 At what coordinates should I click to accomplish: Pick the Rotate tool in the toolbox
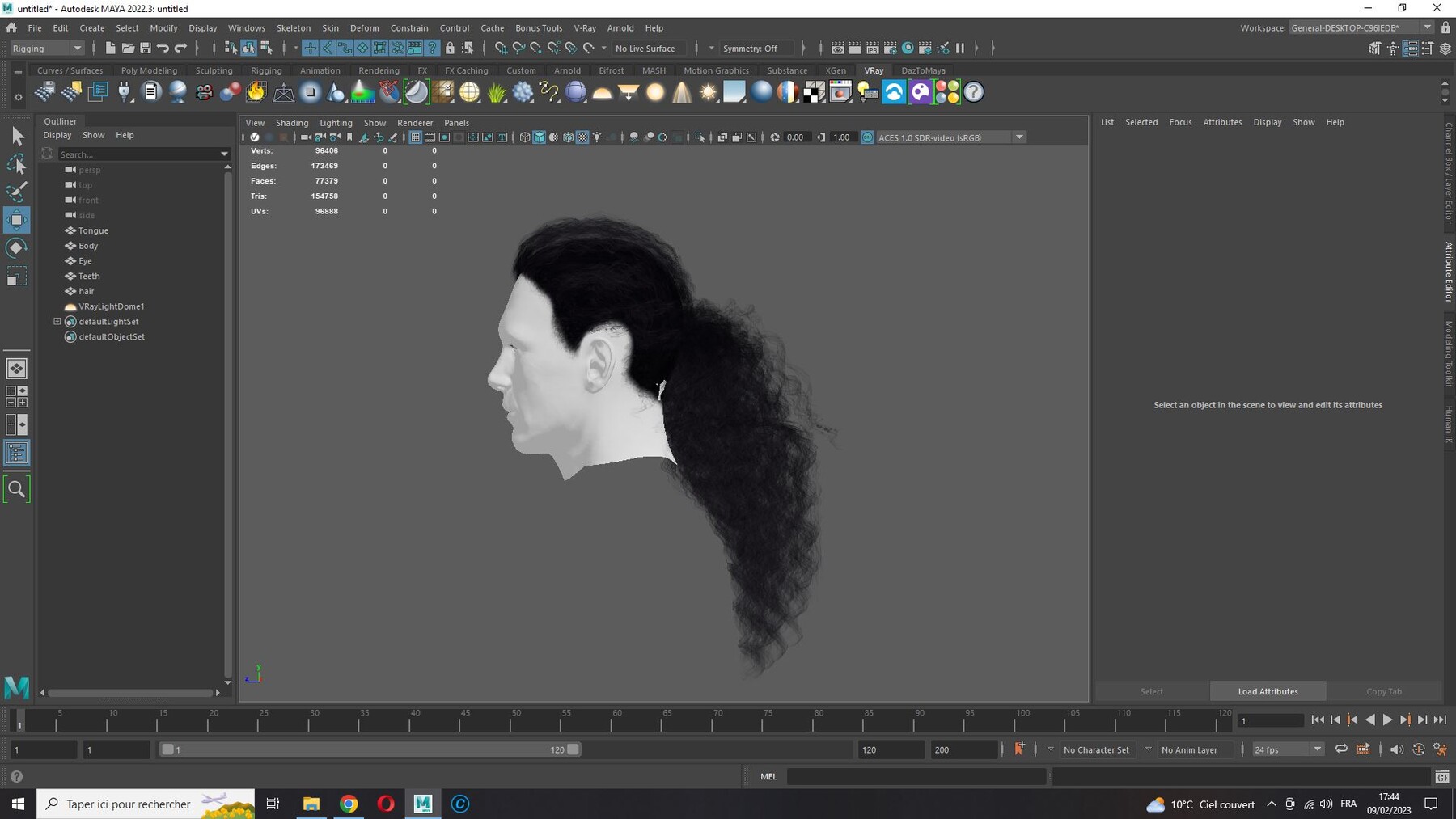click(x=16, y=248)
